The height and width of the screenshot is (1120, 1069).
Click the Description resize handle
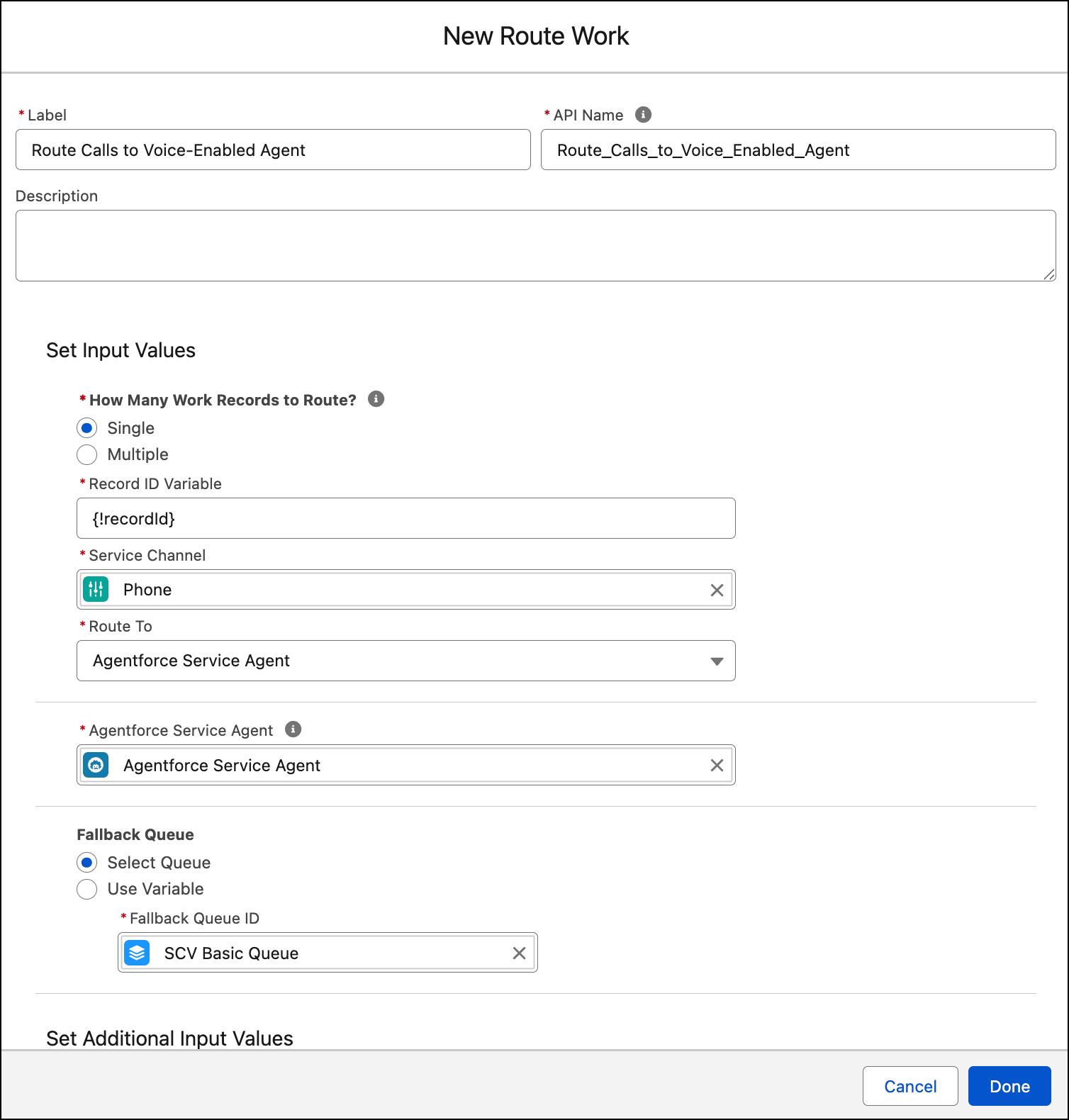coord(1049,274)
